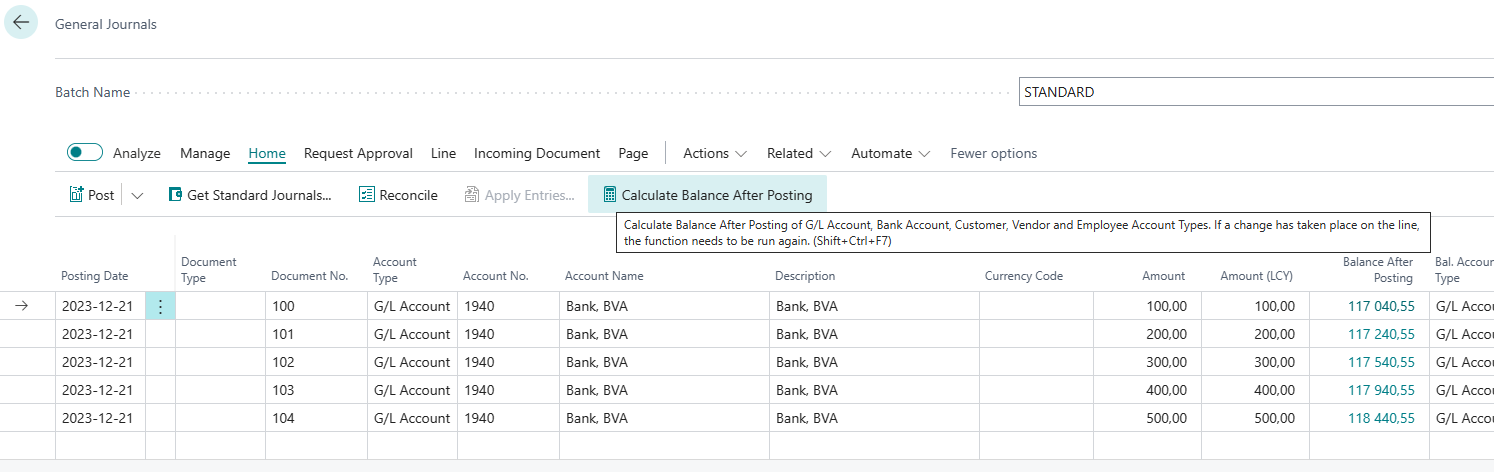Viewport: 1494px width, 472px height.
Task: Click Calculate Balance After Posting
Action: pyautogui.click(x=707, y=195)
